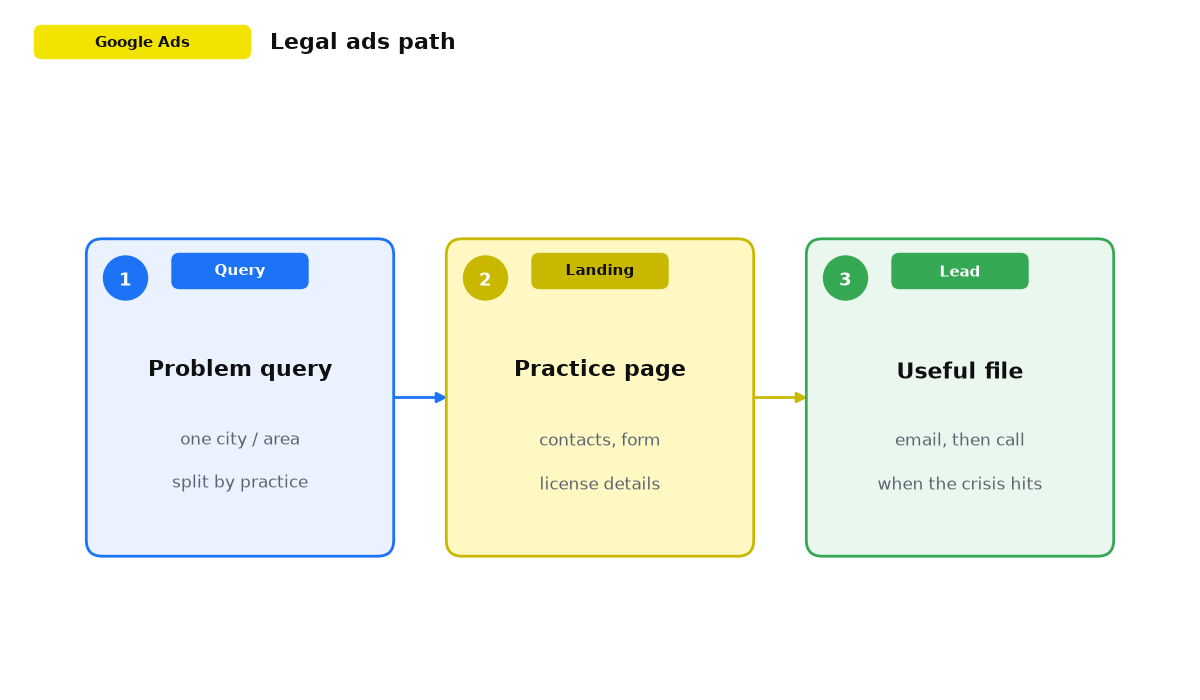Click the blue Query tag
Image resolution: width=1200 pixels, height=700 pixels.
[x=240, y=271]
